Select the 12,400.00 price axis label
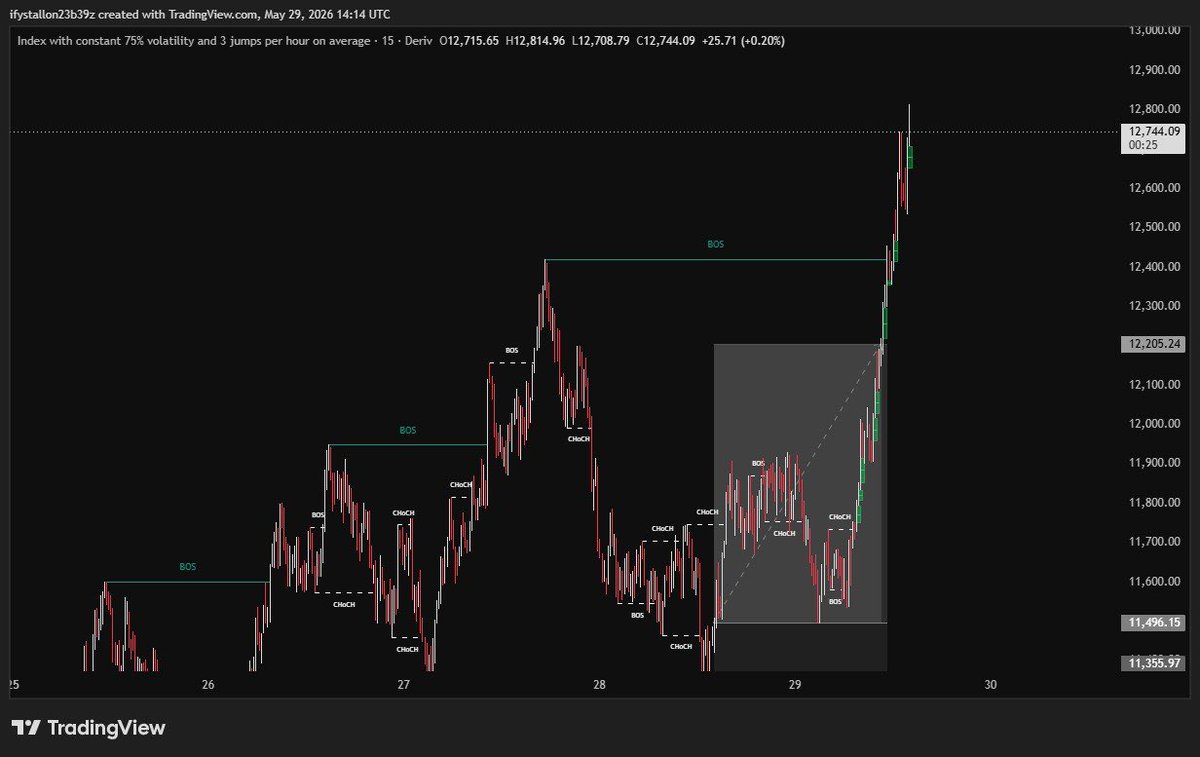 (1156, 267)
